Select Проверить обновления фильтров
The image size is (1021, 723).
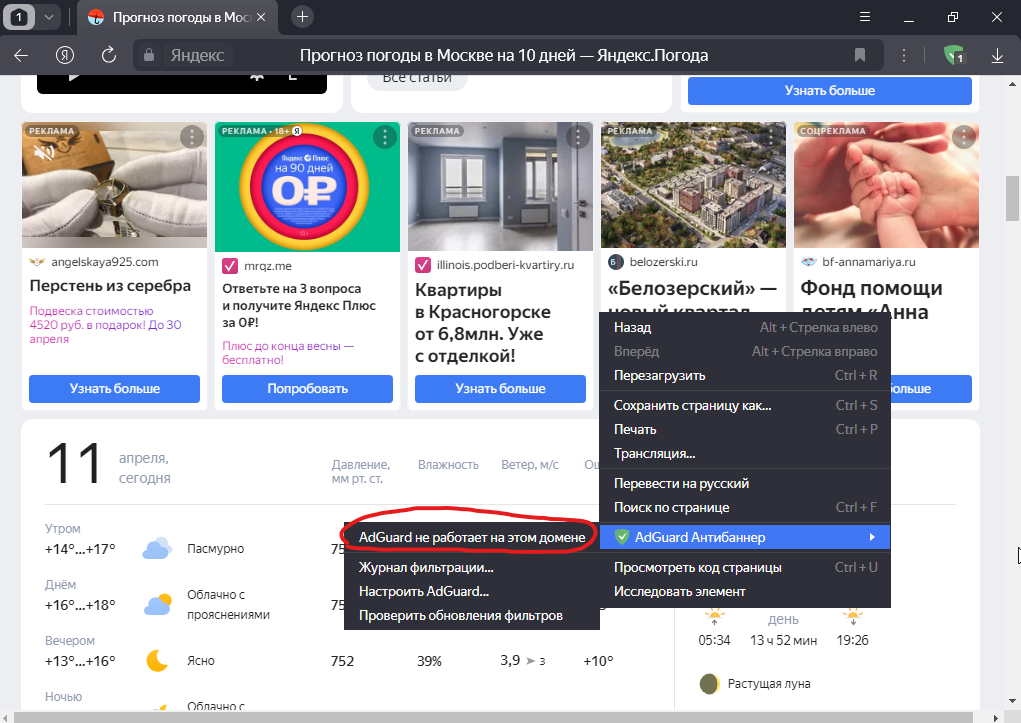pos(471,616)
